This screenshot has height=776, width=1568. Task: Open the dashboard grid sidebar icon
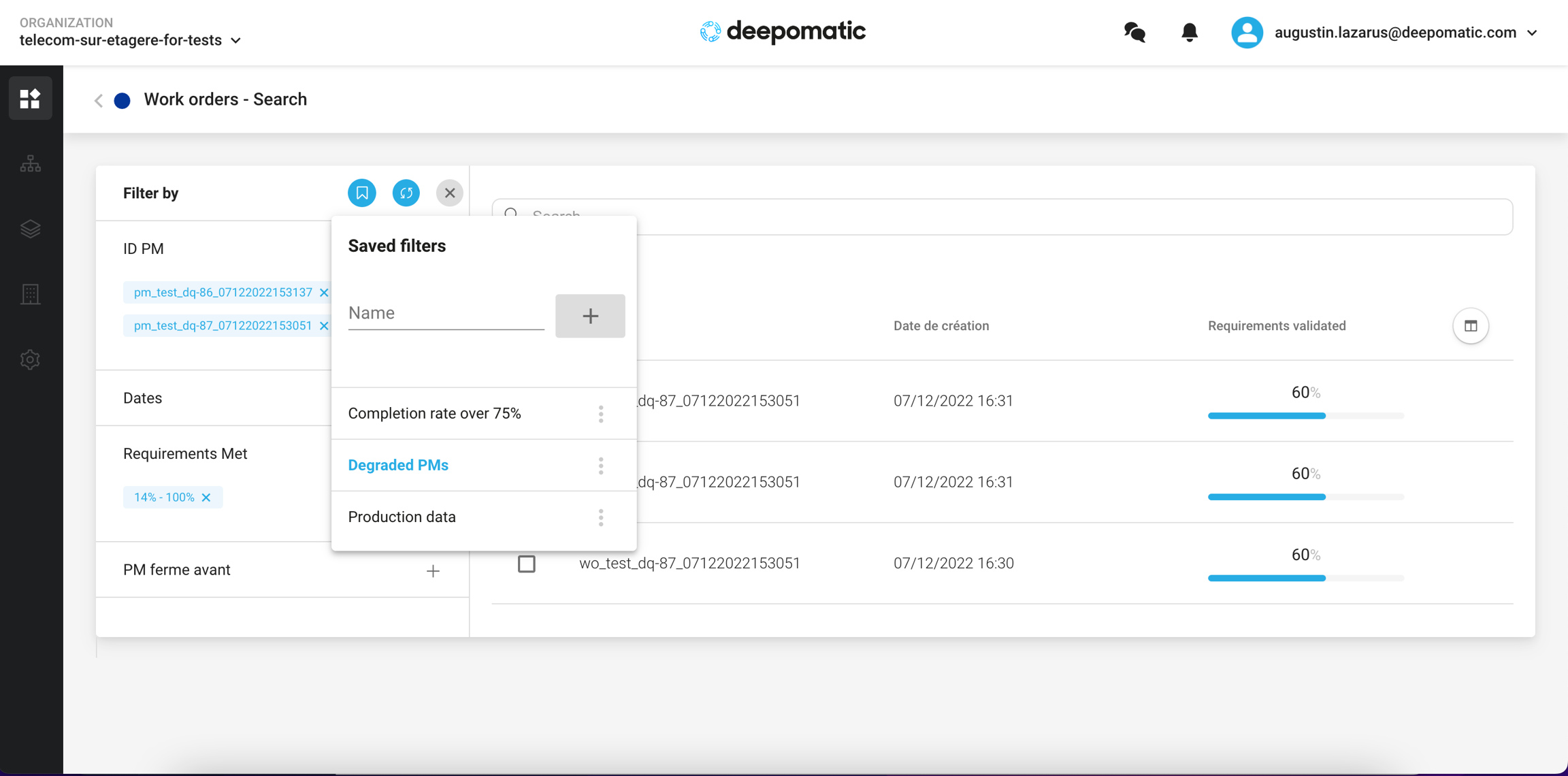(31, 99)
